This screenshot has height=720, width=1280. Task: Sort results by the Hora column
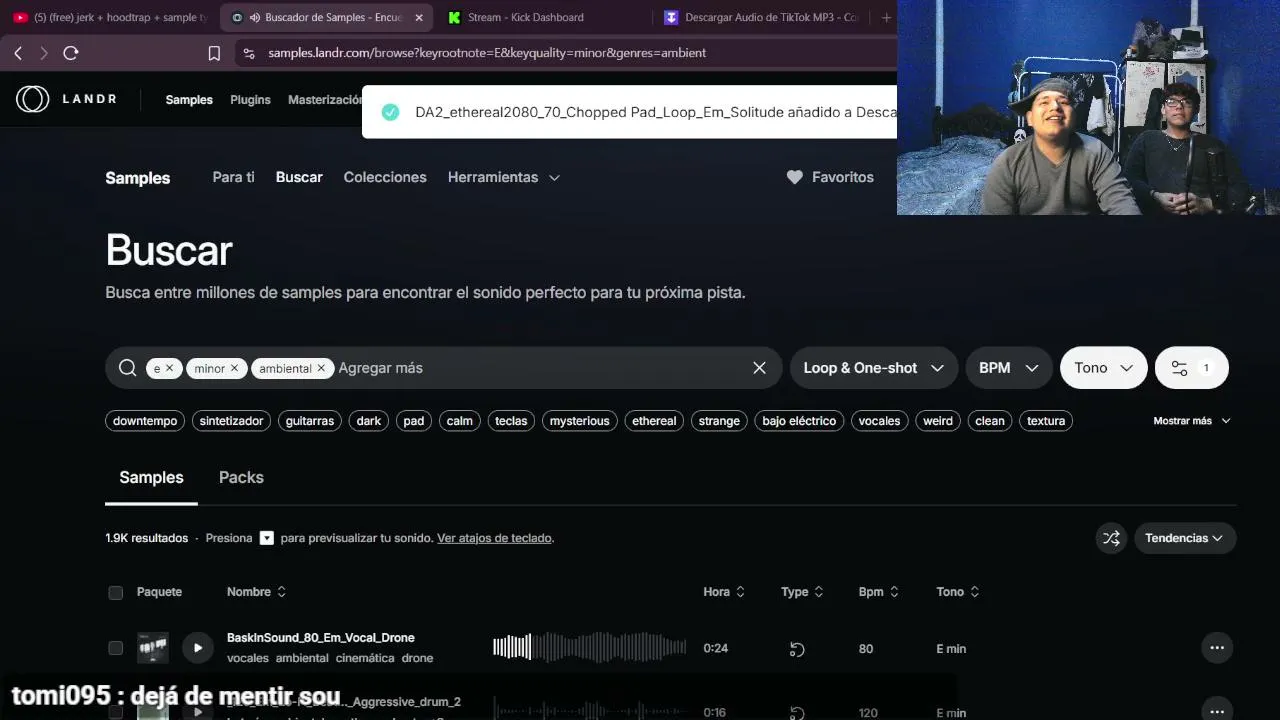[724, 592]
